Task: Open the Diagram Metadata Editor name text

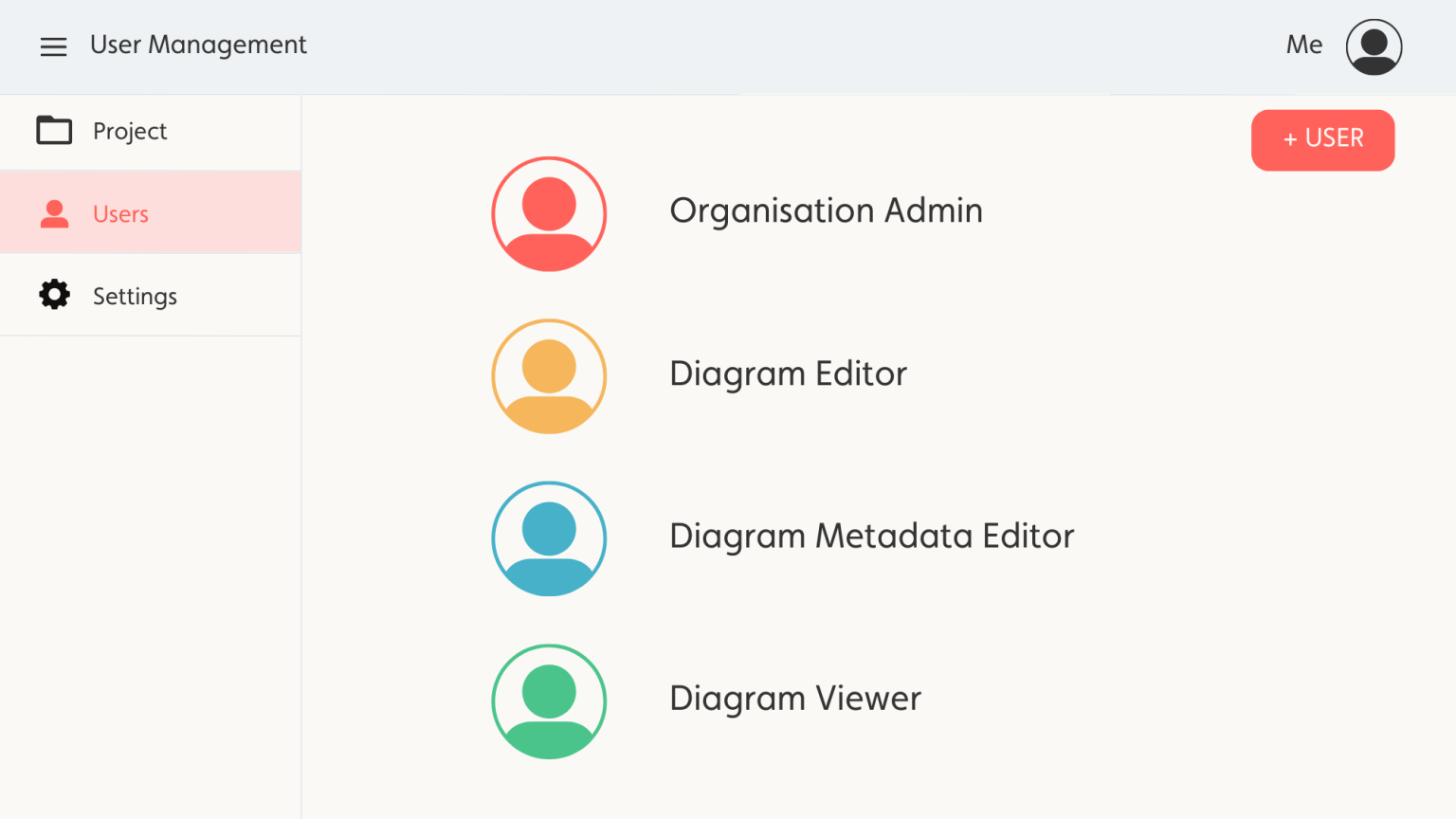Action: point(871,536)
